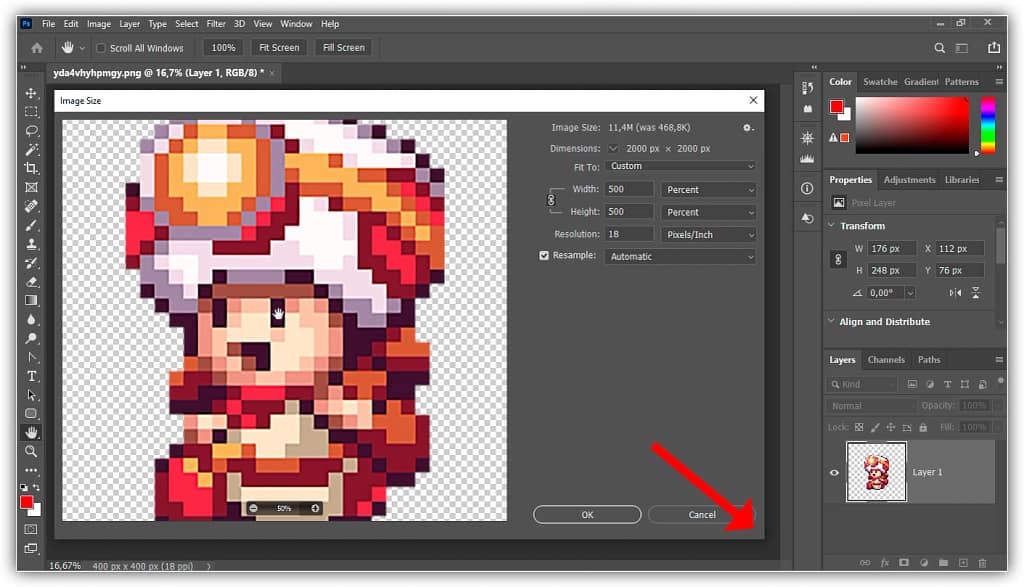Select the Path Selection tool
This screenshot has height=587, width=1024.
click(31, 395)
